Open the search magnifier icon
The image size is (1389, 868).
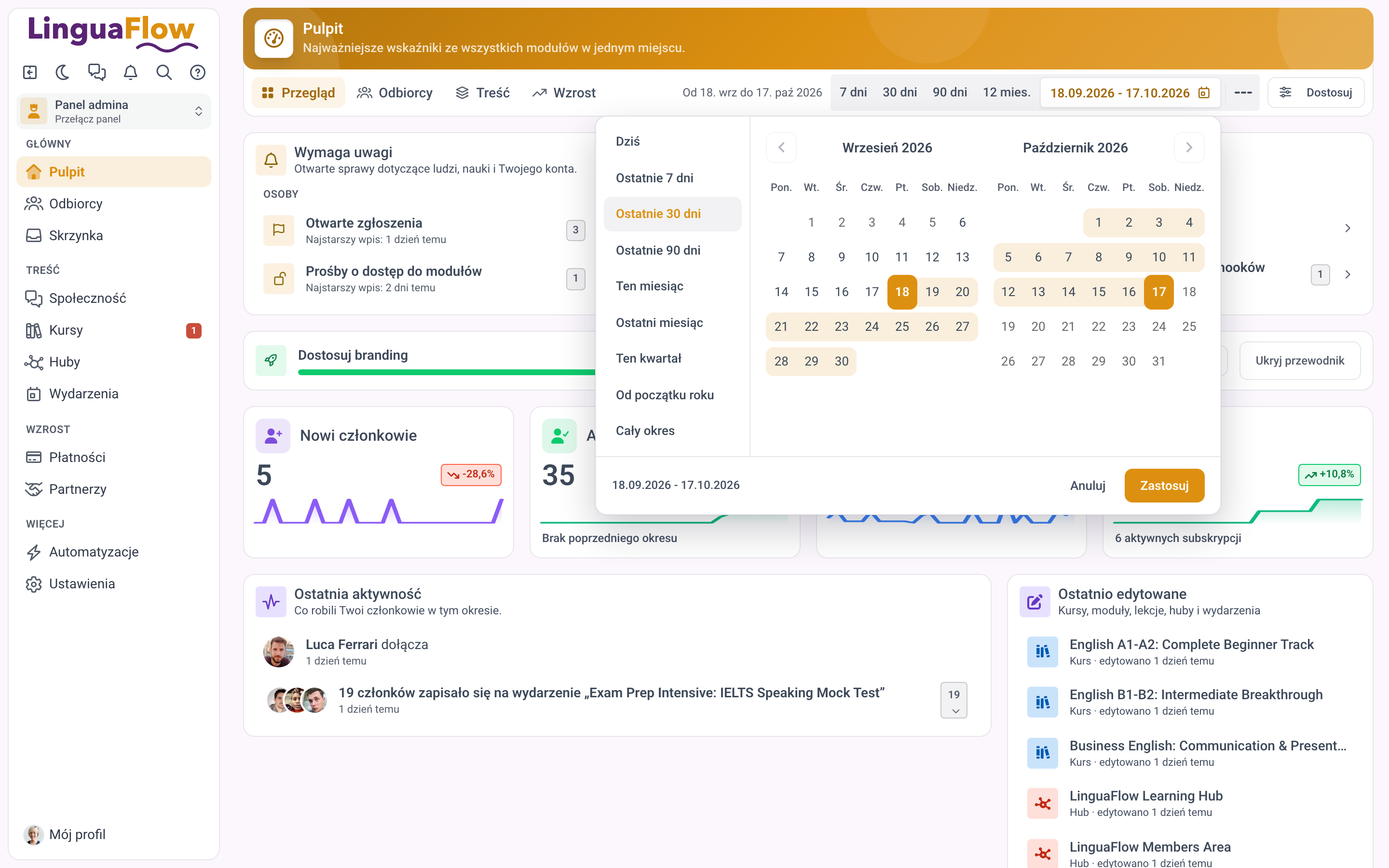[x=164, y=72]
